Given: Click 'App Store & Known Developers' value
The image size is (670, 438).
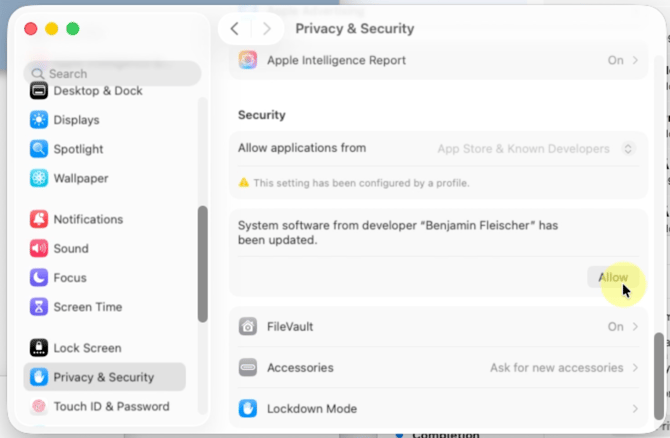Looking at the screenshot, I should click(x=523, y=149).
